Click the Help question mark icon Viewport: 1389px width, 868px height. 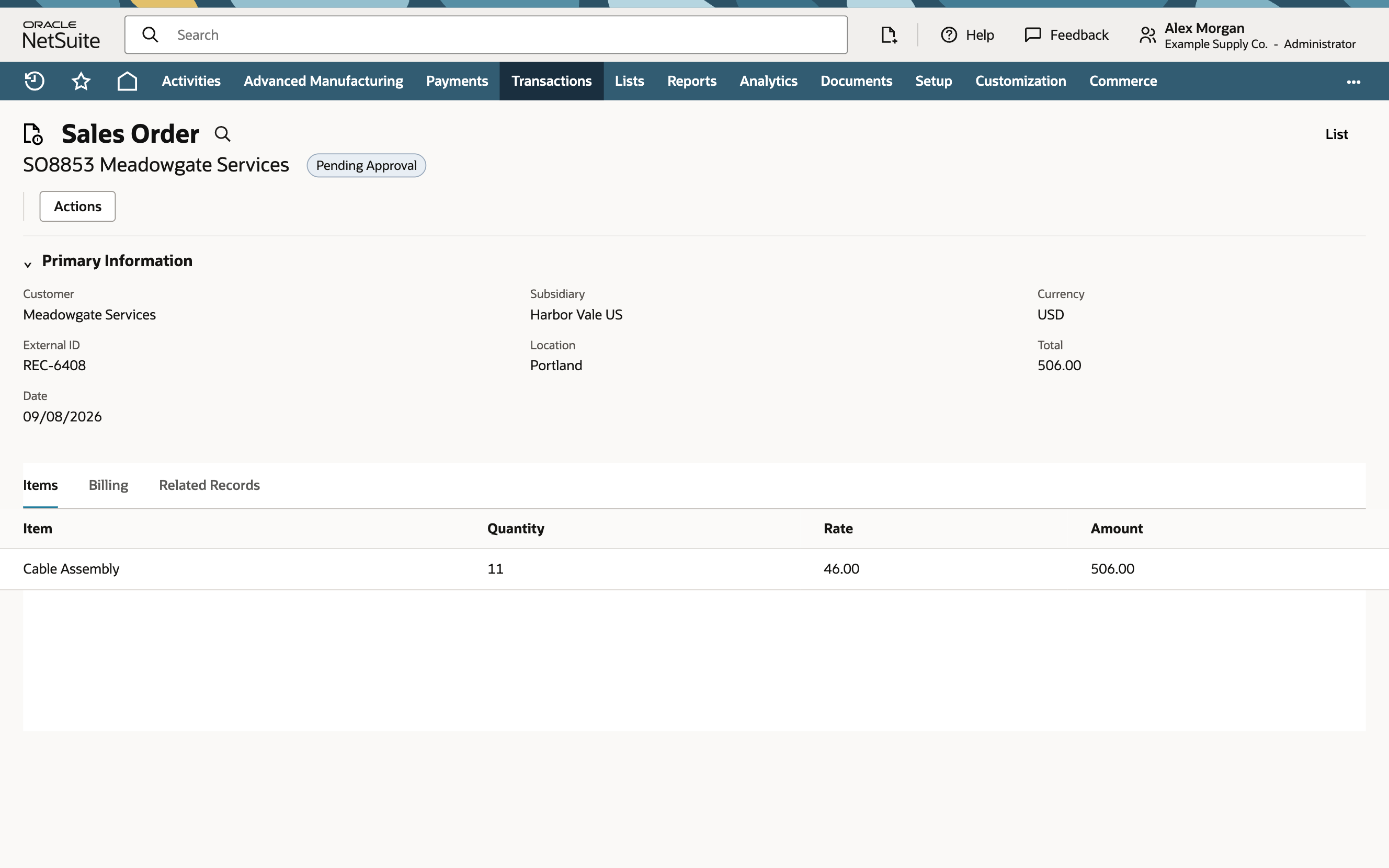949,35
